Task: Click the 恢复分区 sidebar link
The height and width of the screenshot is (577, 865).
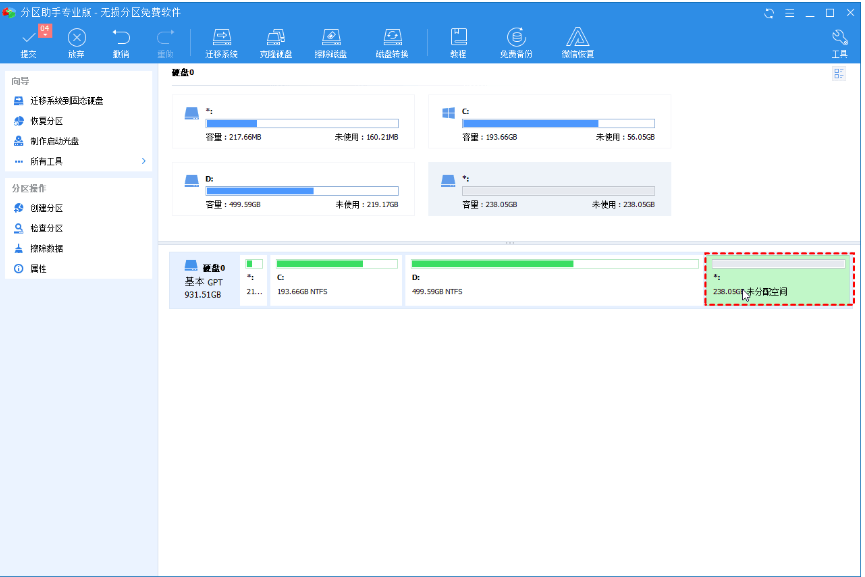Action: pyautogui.click(x=46, y=121)
